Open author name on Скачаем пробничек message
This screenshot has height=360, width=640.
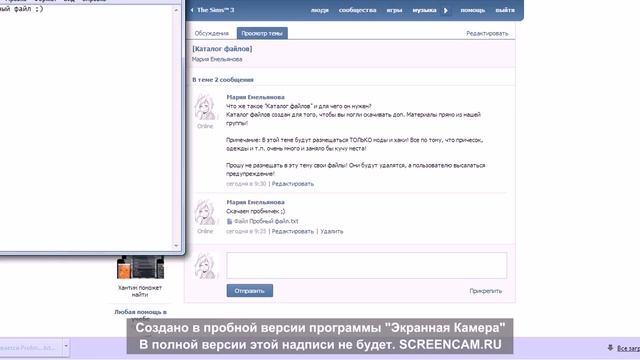point(256,202)
